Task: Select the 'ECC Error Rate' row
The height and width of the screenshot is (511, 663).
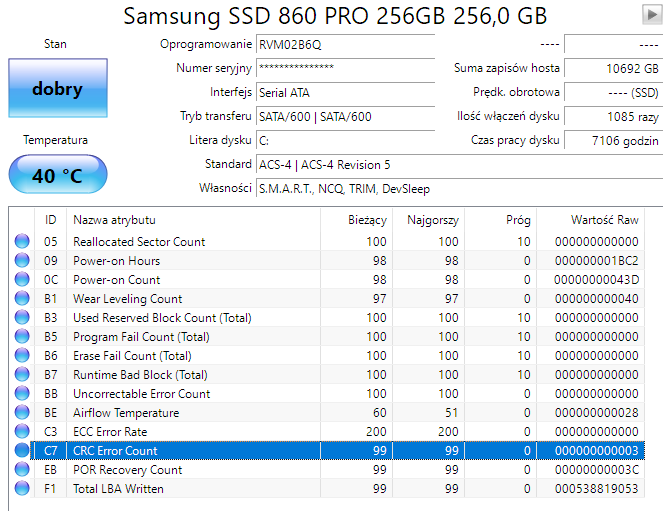Action: (337, 432)
